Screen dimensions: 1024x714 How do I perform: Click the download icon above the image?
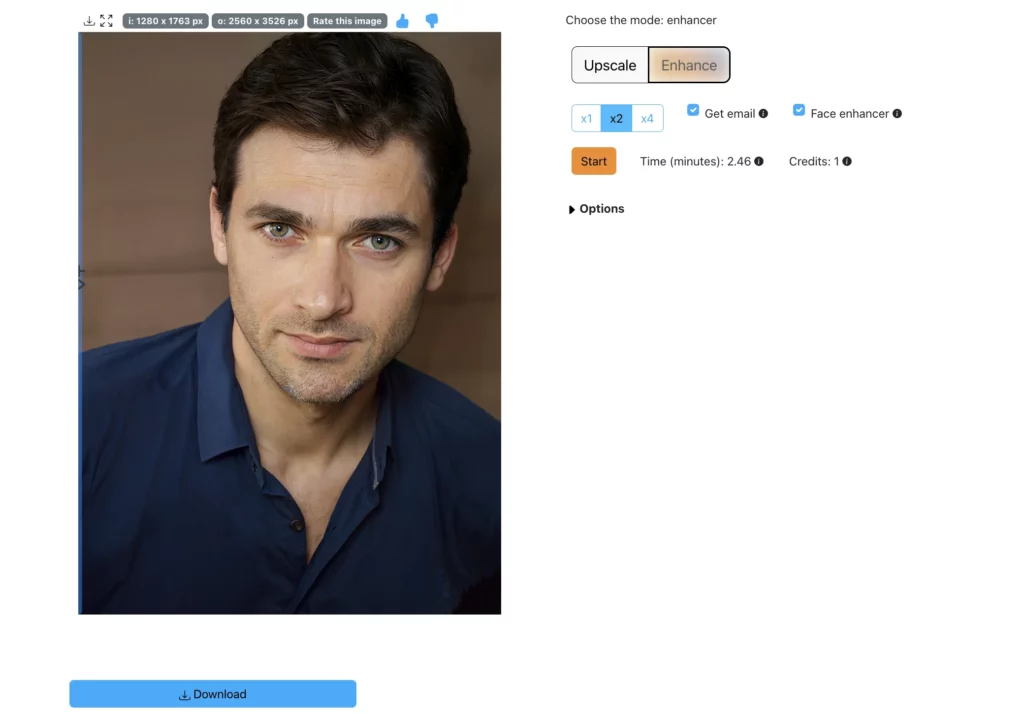click(89, 20)
